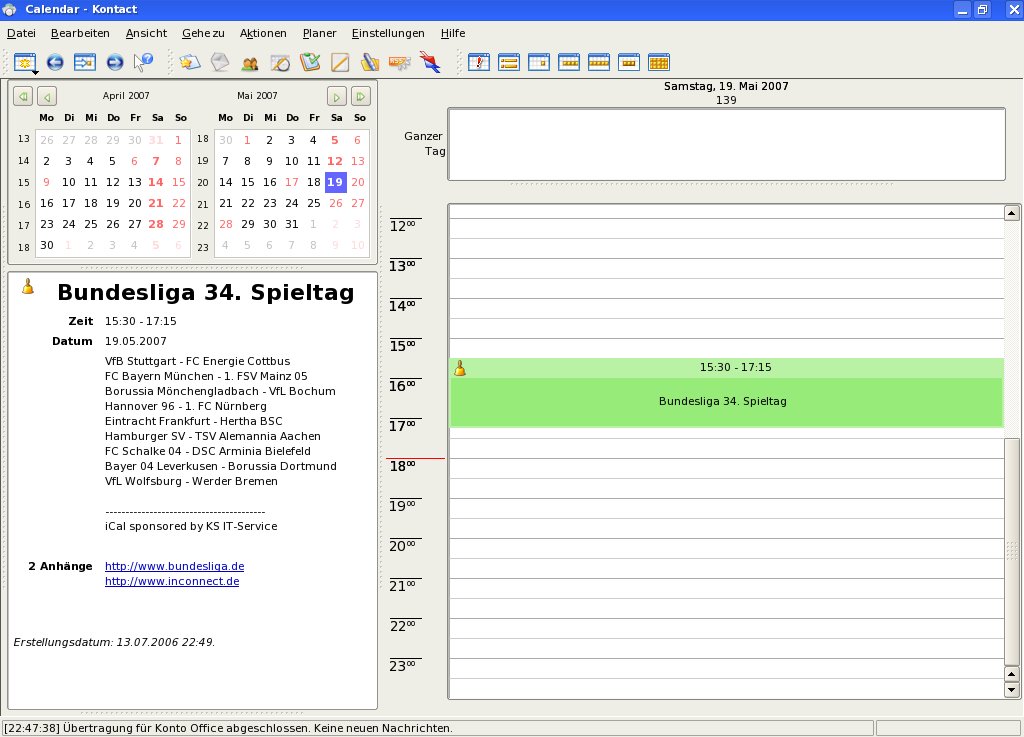
Task: Go to previous month with single-left arrow
Action: coord(47,97)
